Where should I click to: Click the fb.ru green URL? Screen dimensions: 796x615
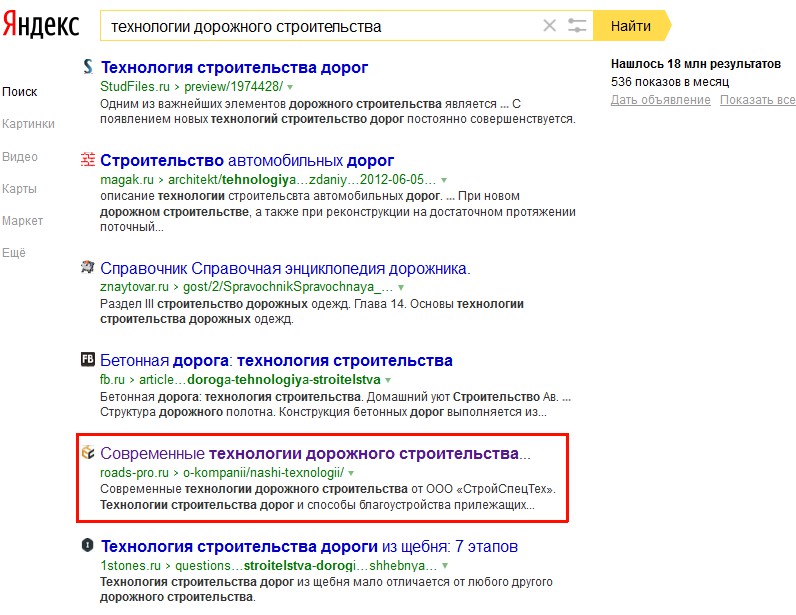[112, 380]
